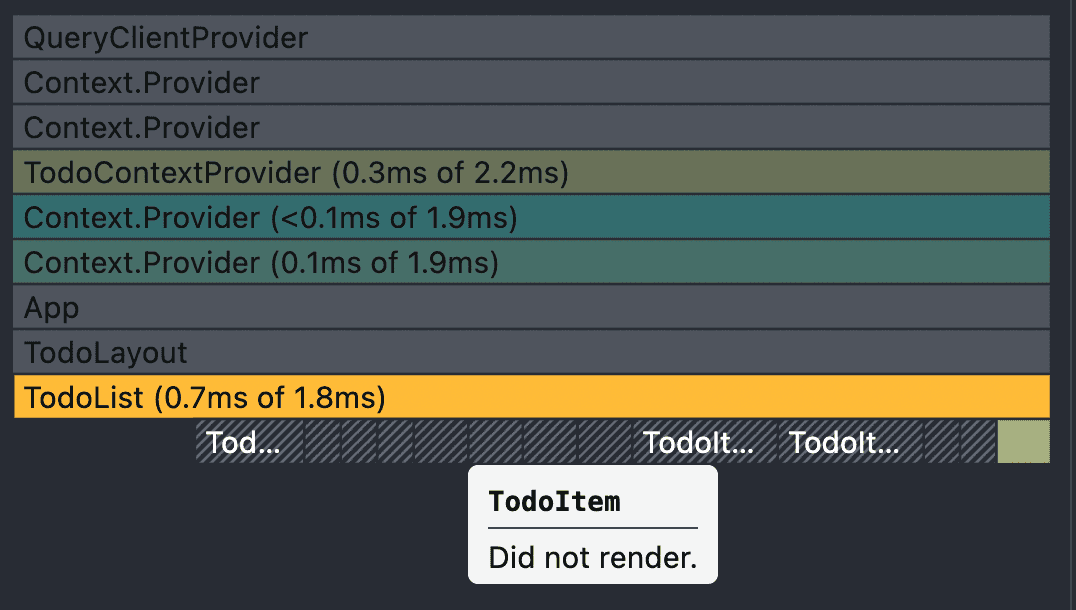Screen dimensions: 1076x610
Task: Click hatched bar immediately left of green bar
Action: click(979, 441)
